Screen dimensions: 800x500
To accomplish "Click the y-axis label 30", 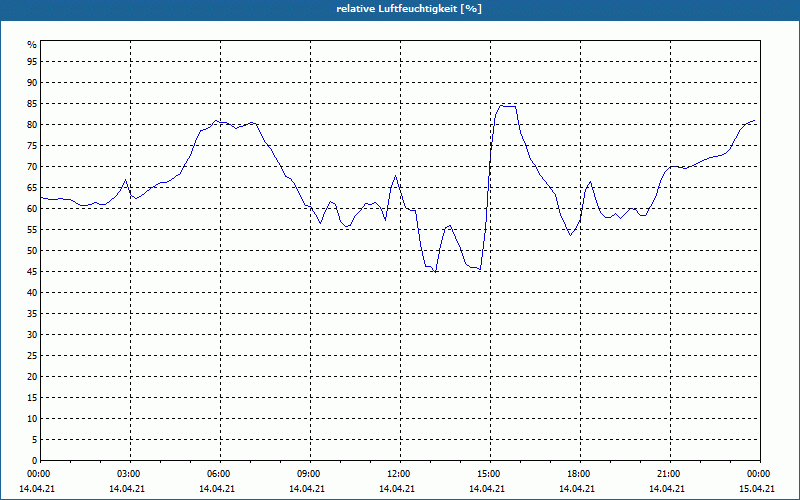I will [x=32, y=335].
